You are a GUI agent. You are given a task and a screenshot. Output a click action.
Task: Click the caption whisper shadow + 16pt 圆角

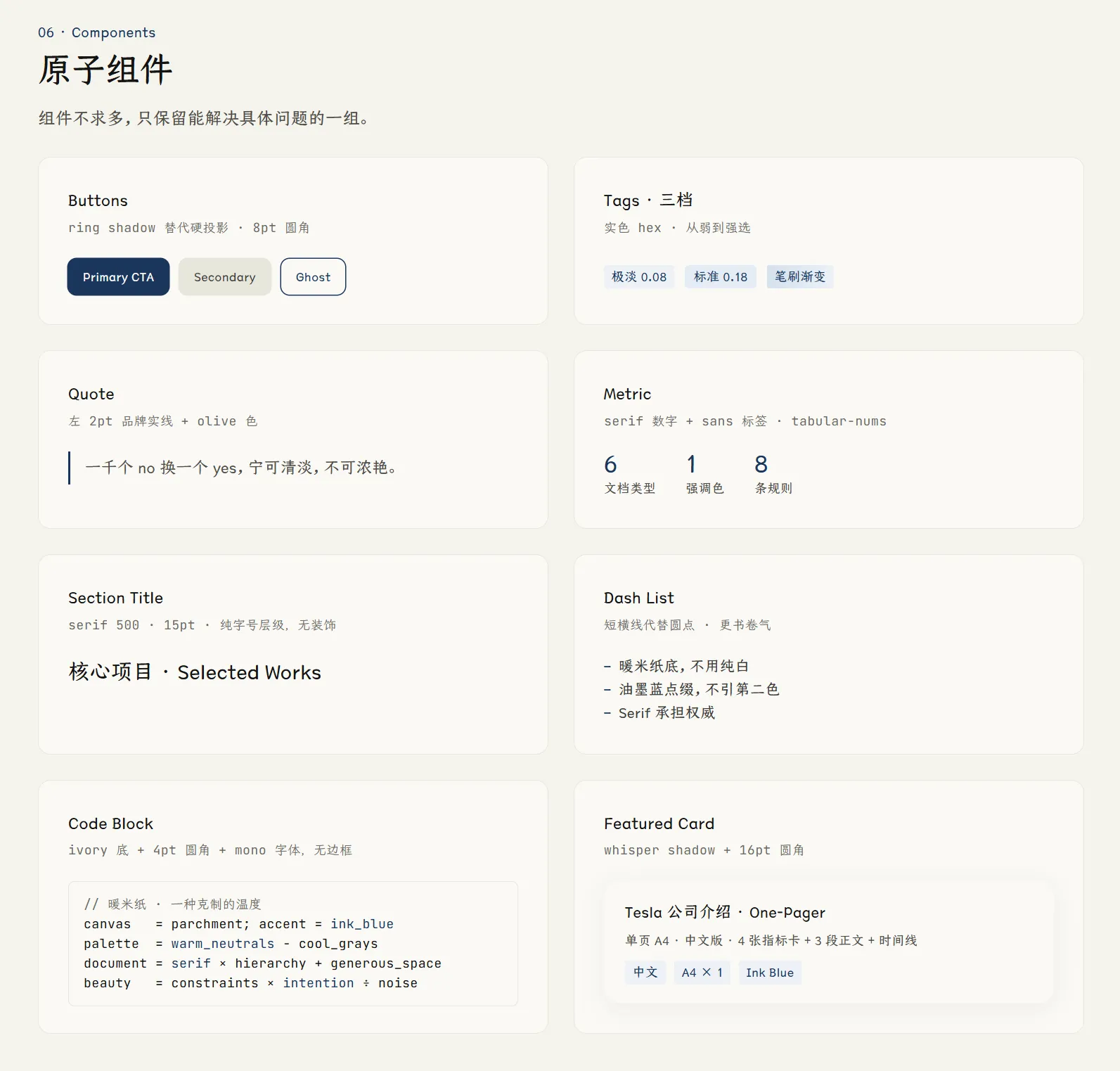click(704, 850)
